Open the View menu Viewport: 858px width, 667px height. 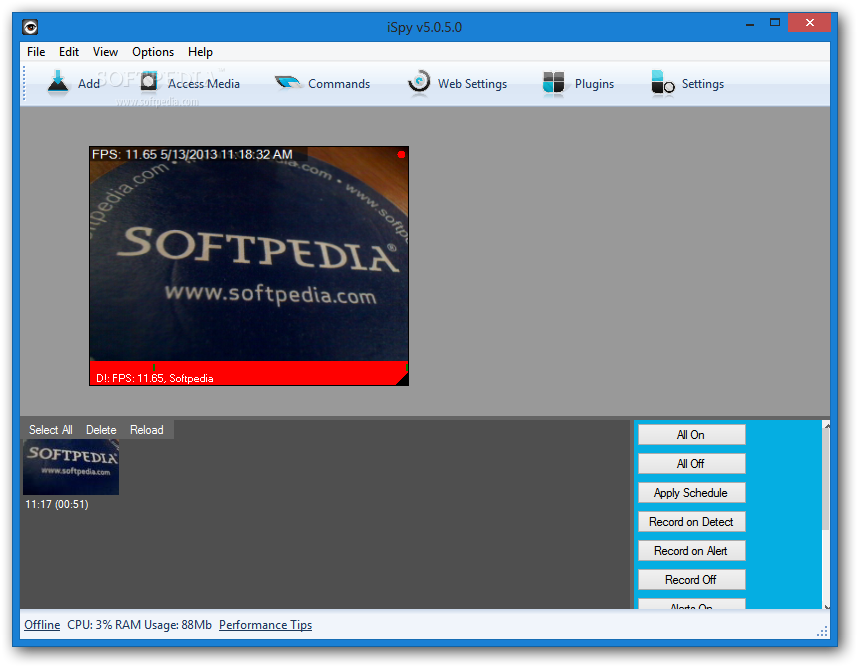point(105,52)
